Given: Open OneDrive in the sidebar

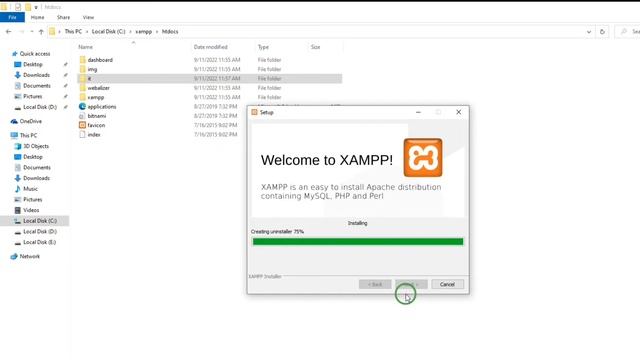Looking at the screenshot, I should 31,121.
